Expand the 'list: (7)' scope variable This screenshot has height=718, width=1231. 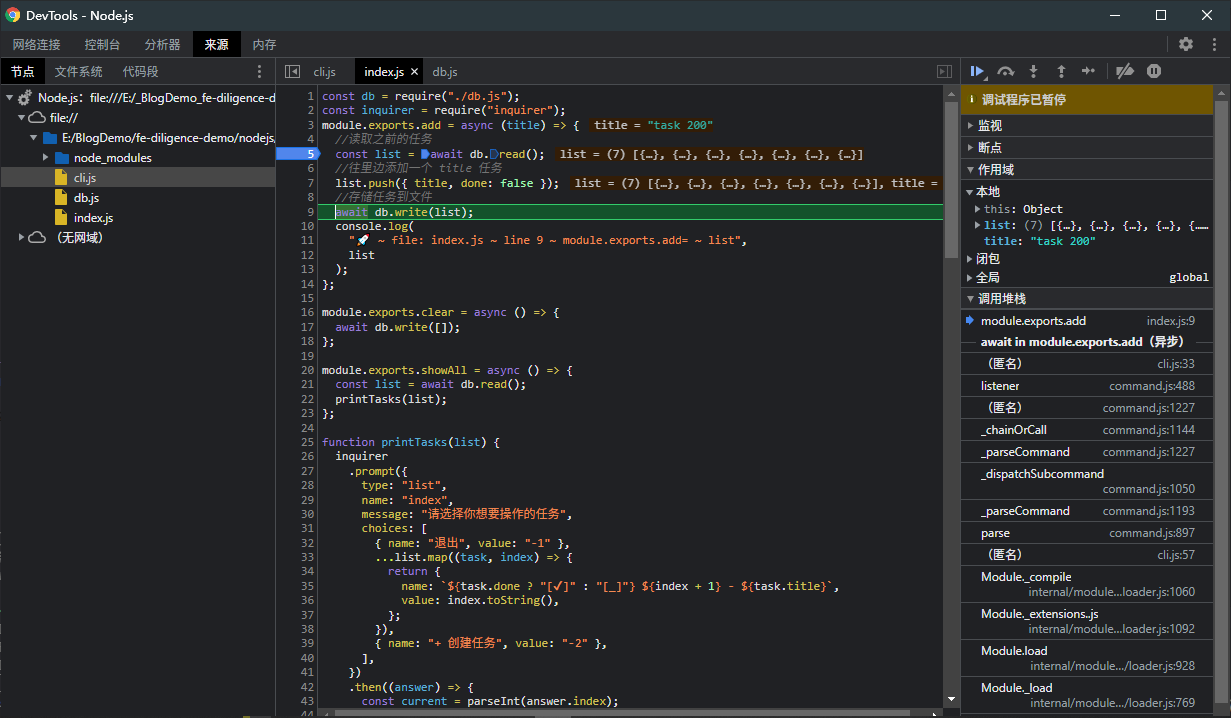[x=979, y=225]
